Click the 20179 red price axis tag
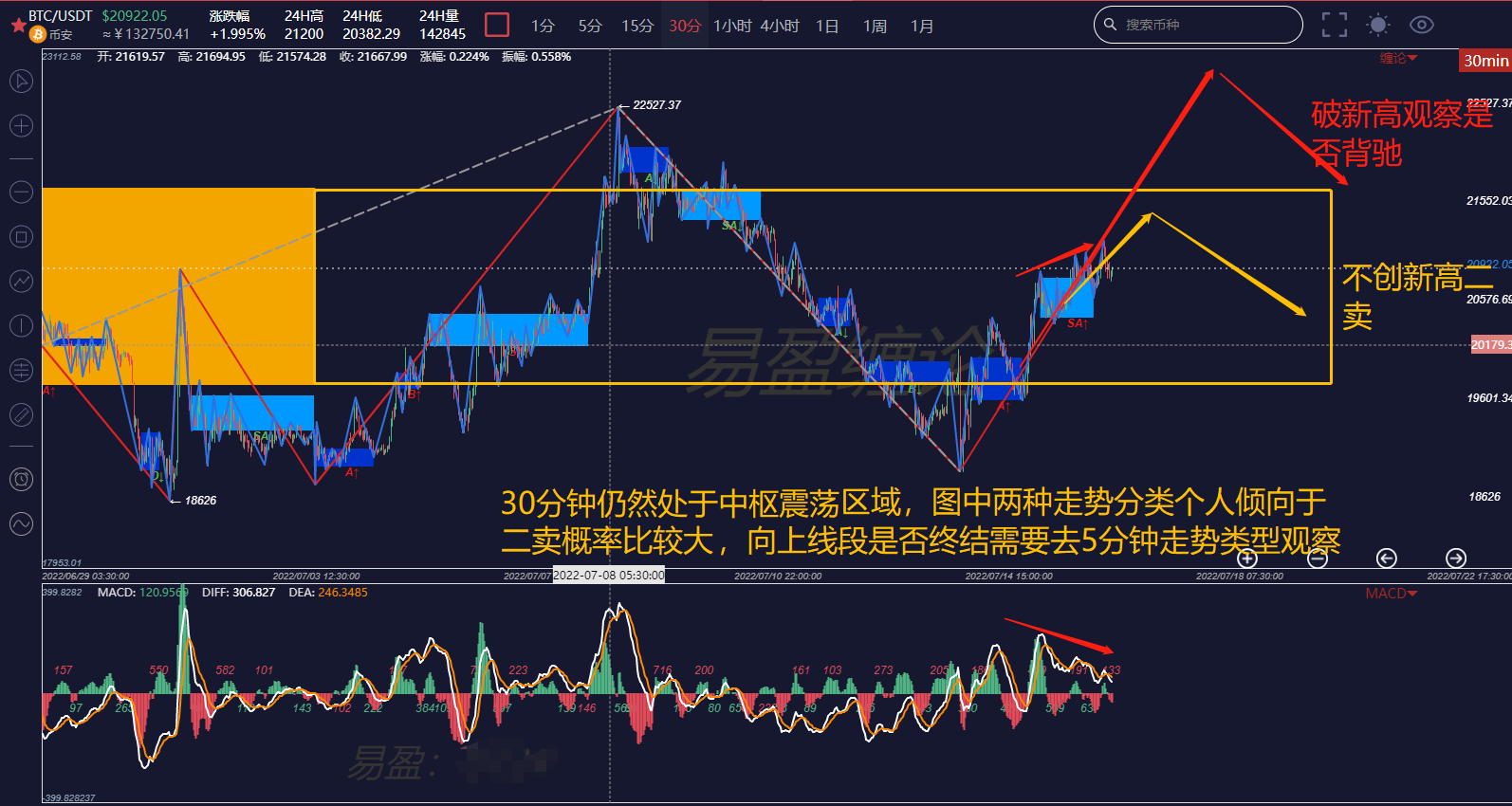This screenshot has height=806, width=1512. [x=1491, y=344]
